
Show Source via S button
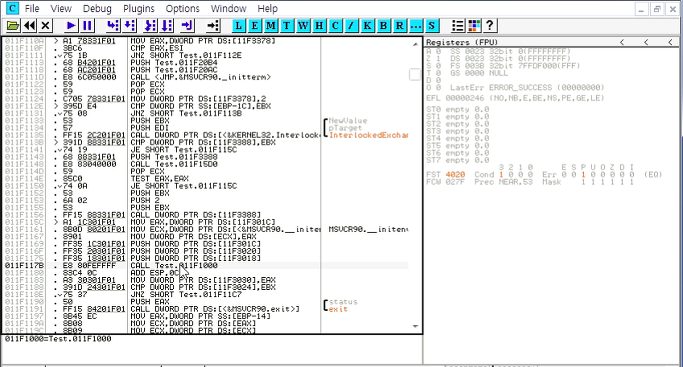(x=432, y=26)
